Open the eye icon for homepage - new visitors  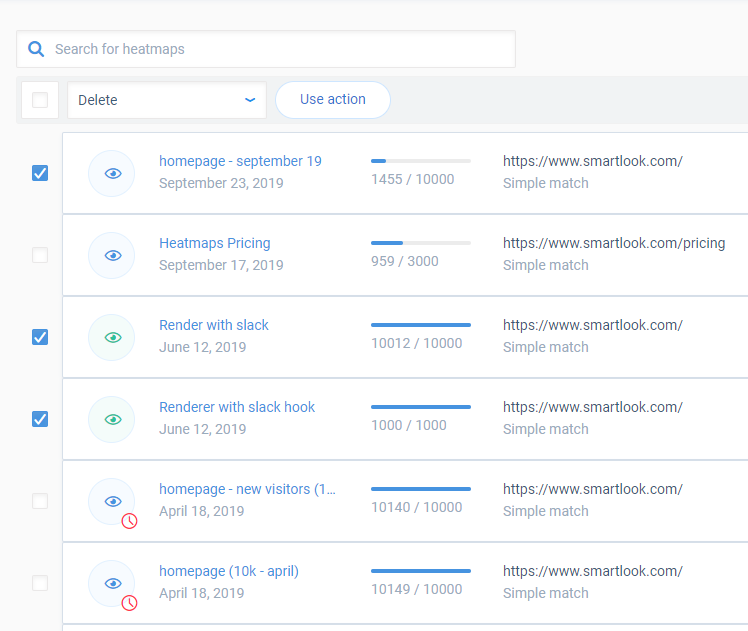[112, 502]
